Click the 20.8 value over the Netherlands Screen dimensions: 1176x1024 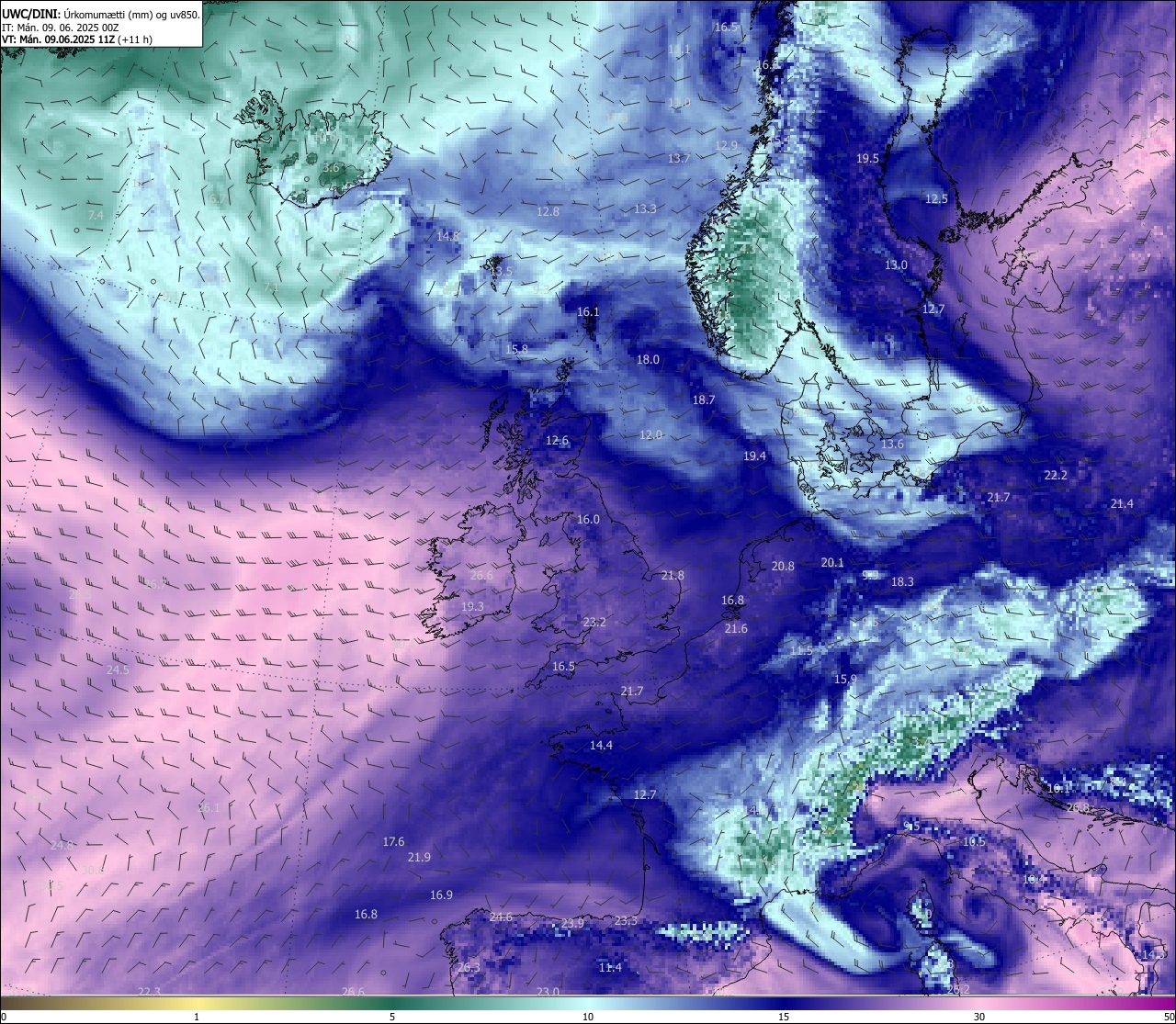(783, 567)
